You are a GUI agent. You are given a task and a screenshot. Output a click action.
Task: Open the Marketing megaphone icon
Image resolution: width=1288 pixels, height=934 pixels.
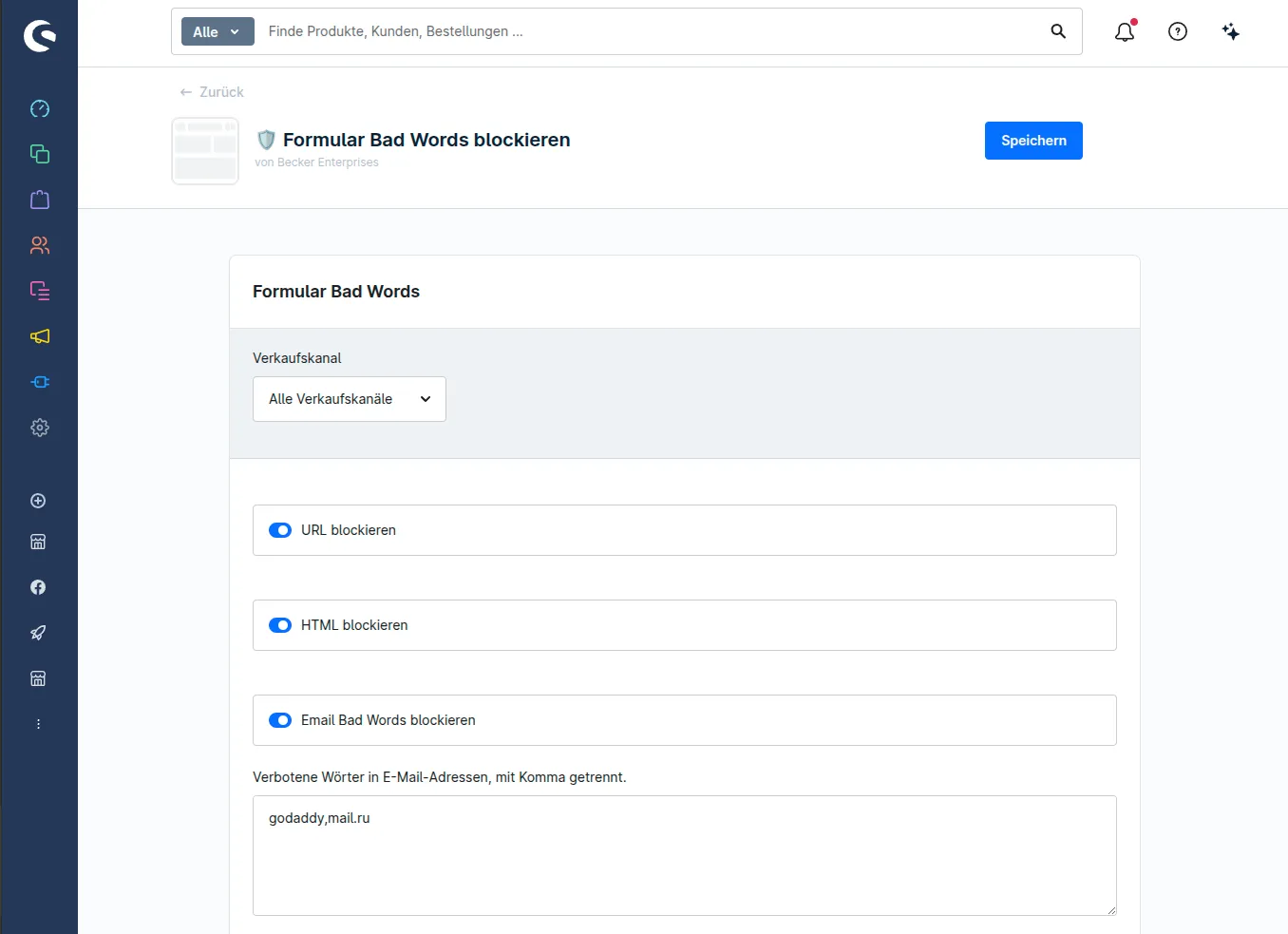pos(39,336)
